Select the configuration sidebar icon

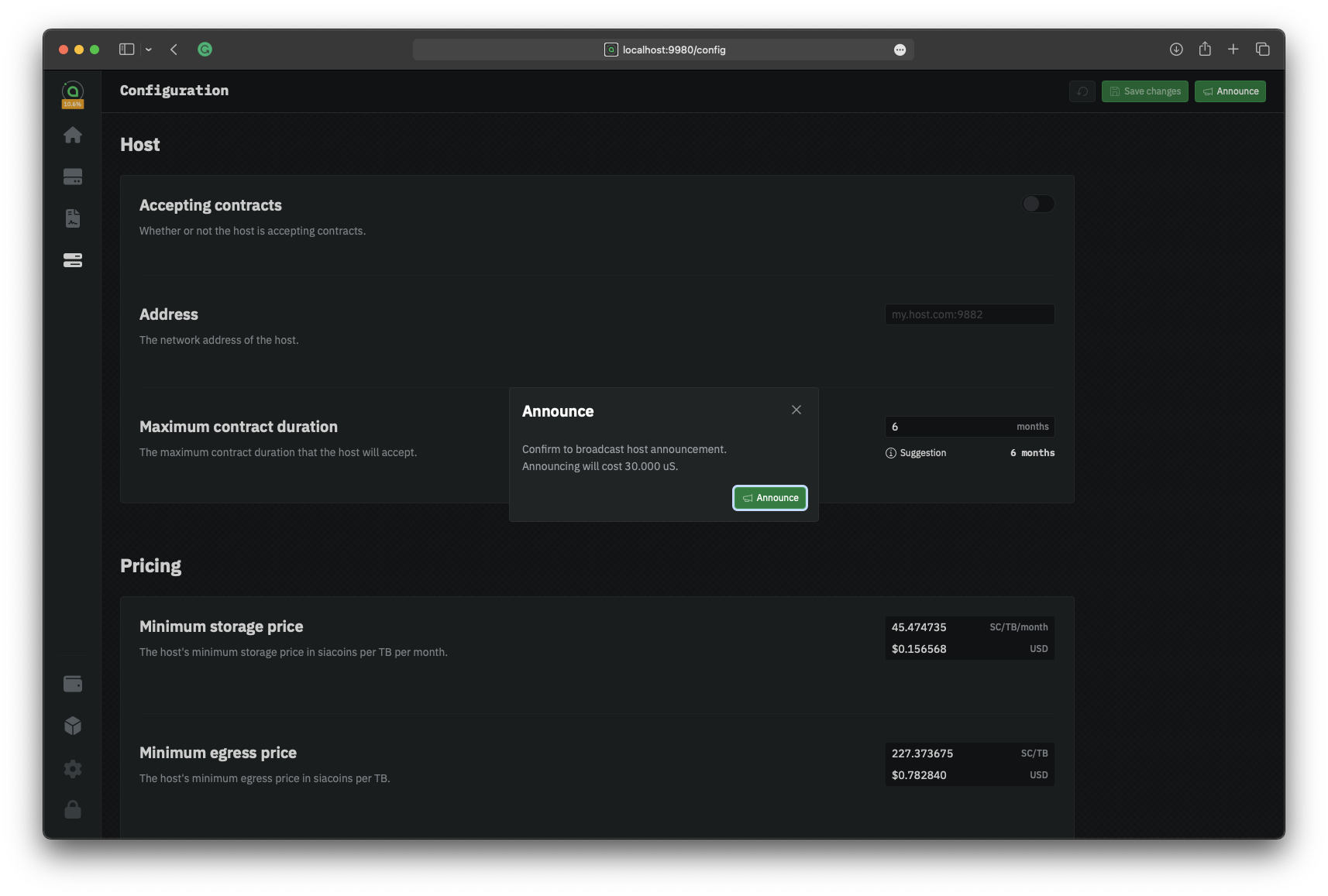[73, 260]
